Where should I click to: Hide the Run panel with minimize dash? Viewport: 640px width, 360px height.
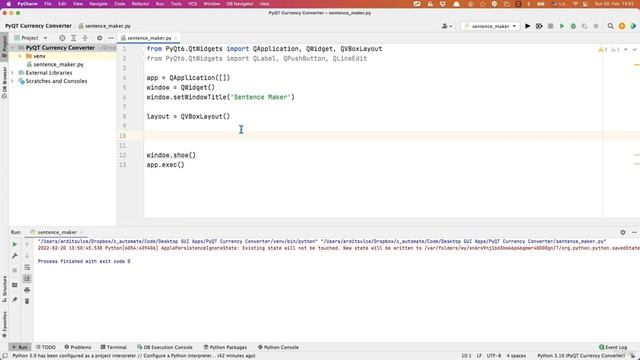pos(634,232)
